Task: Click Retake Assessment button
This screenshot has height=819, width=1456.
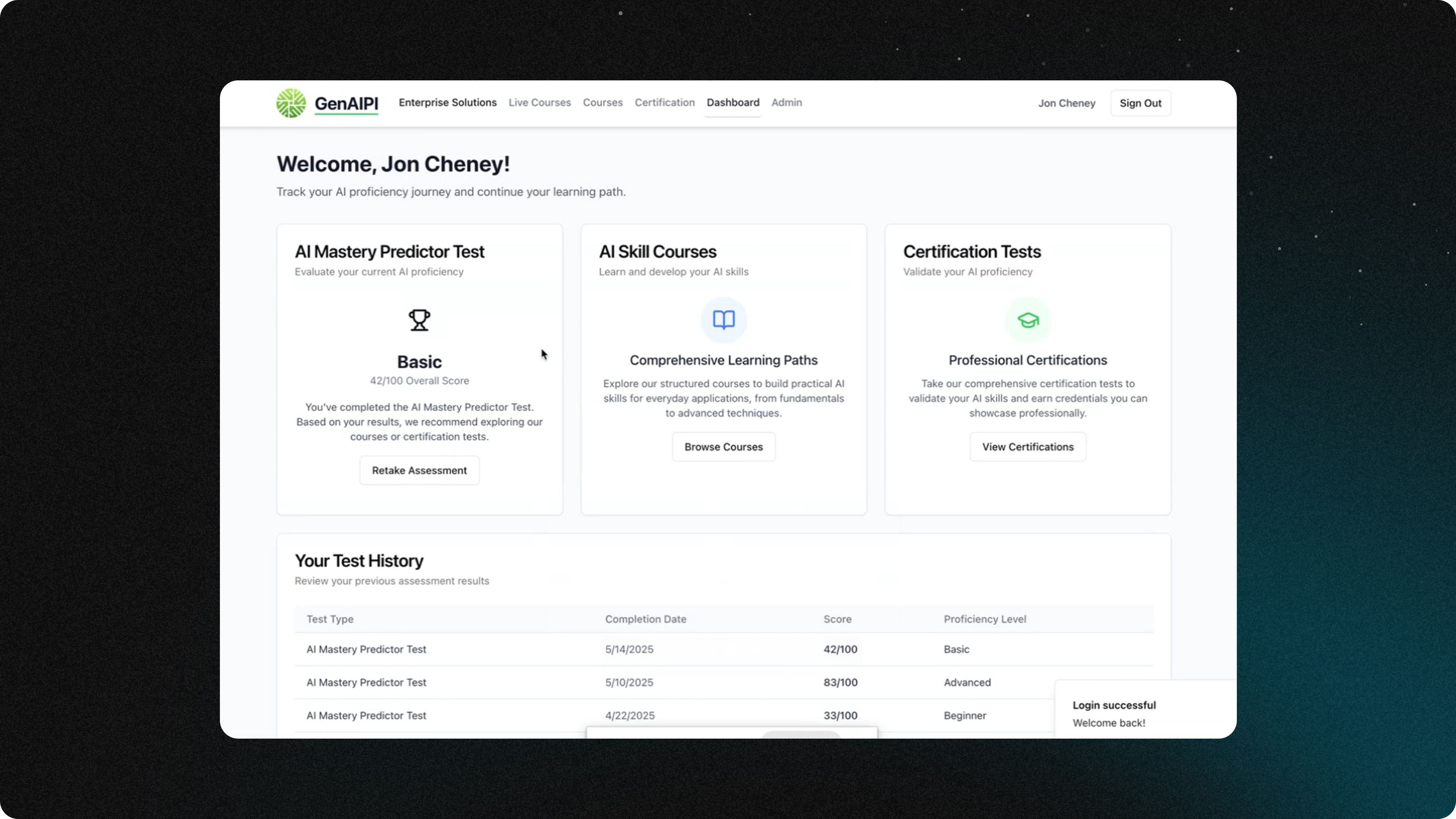Action: coord(419,470)
